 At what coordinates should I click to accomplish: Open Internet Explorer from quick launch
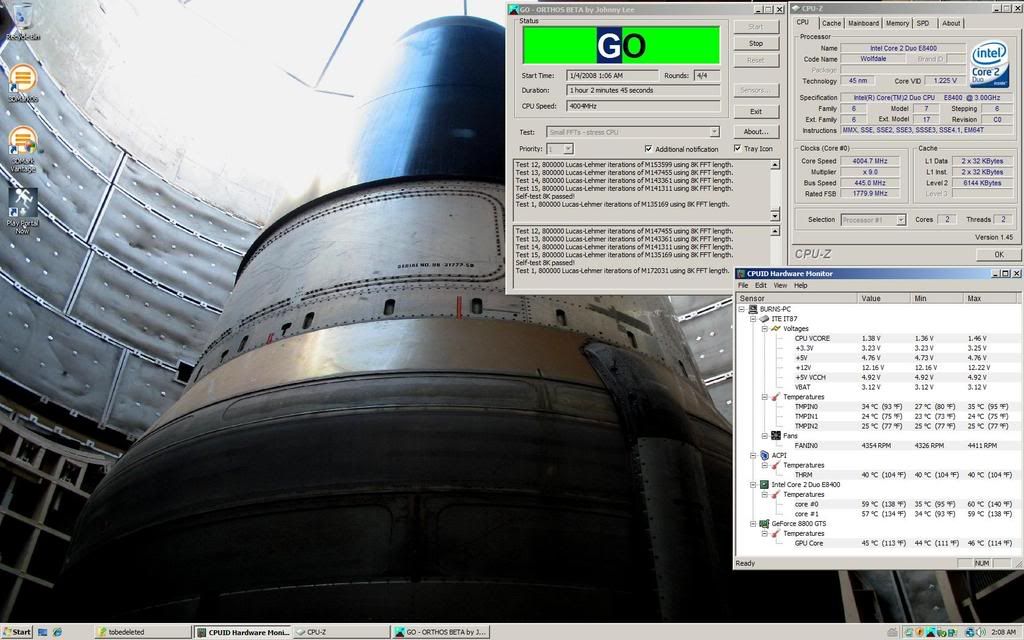[x=57, y=632]
